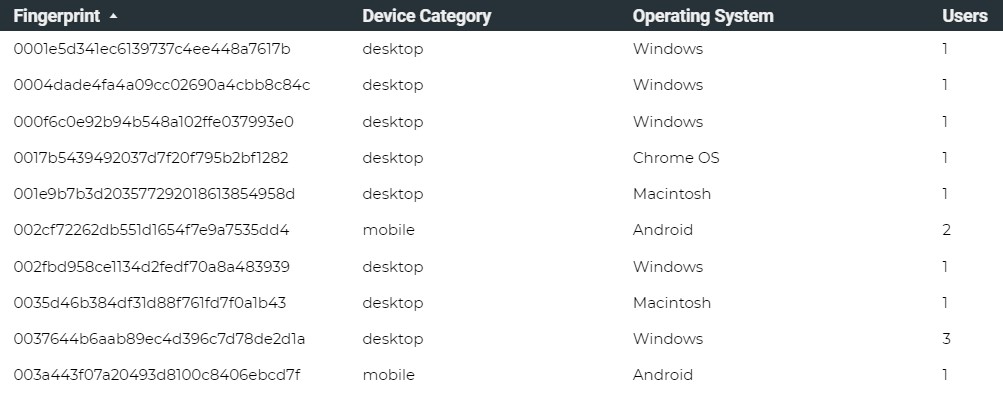Click fingerprint 003a443f07a20493d8100c8406ebcd7f
Image resolution: width=1003 pixels, height=410 pixels.
click(156, 375)
